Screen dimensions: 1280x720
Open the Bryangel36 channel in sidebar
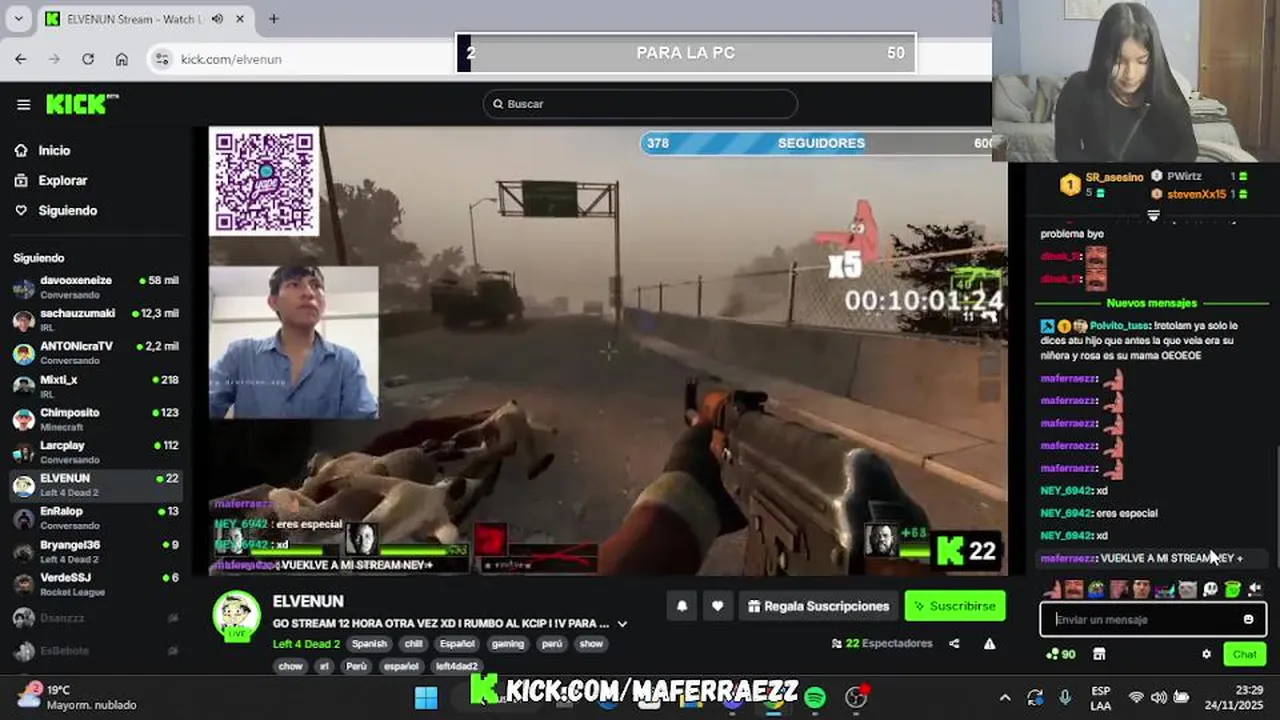click(x=96, y=551)
